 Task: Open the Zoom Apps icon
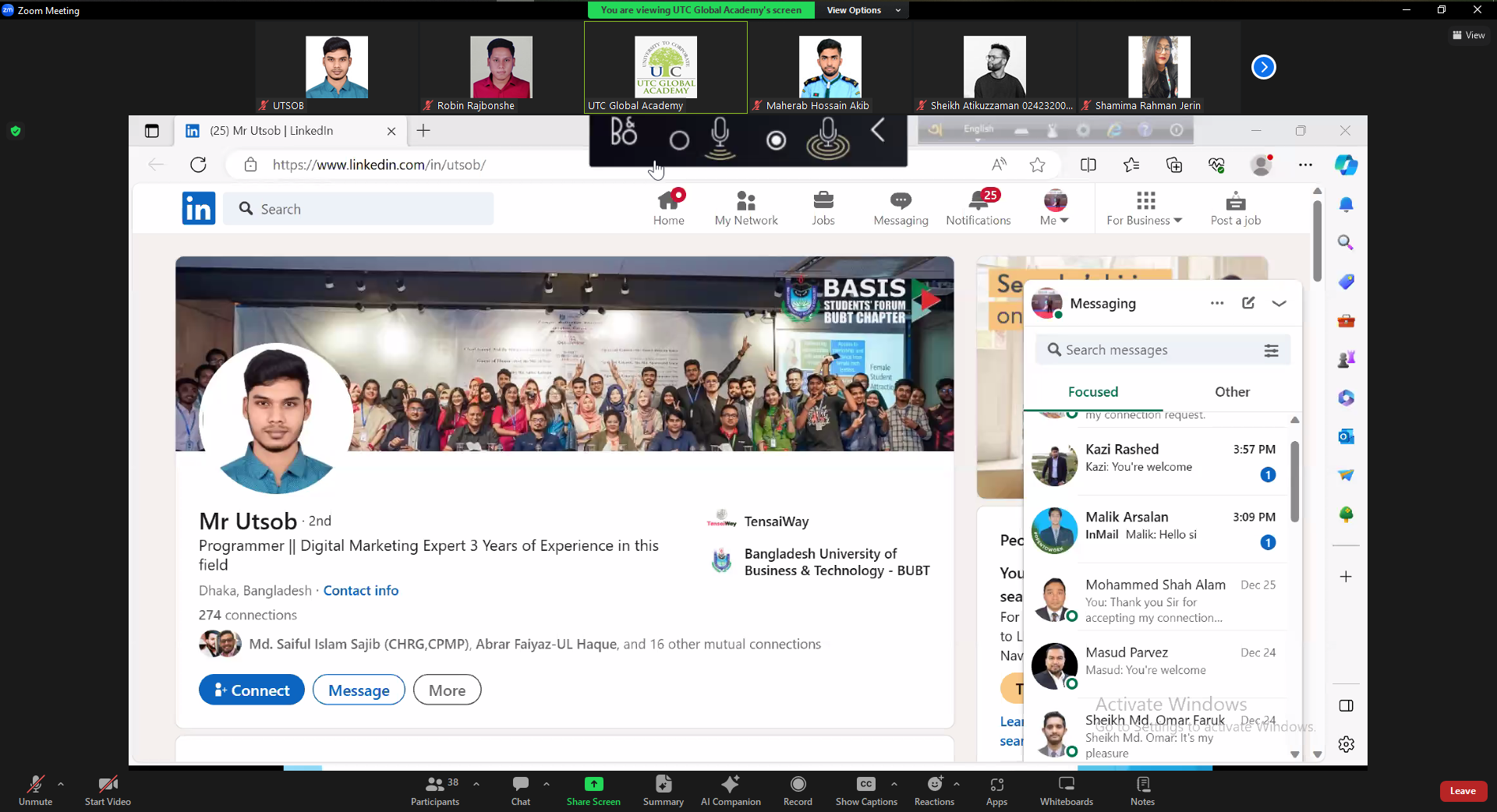pos(996,790)
